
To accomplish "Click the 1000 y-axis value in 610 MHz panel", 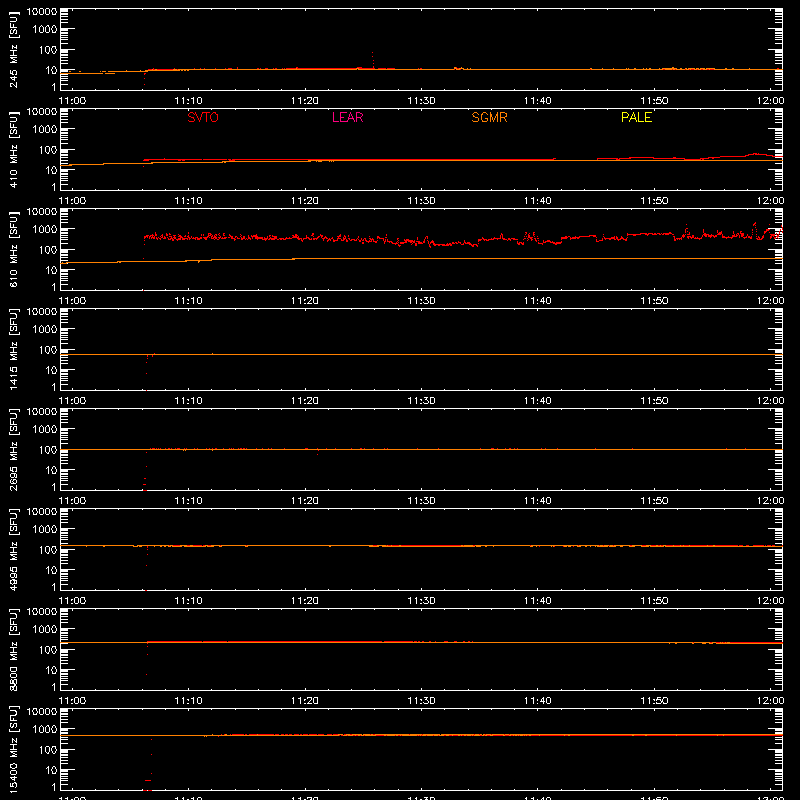I will point(45,230).
